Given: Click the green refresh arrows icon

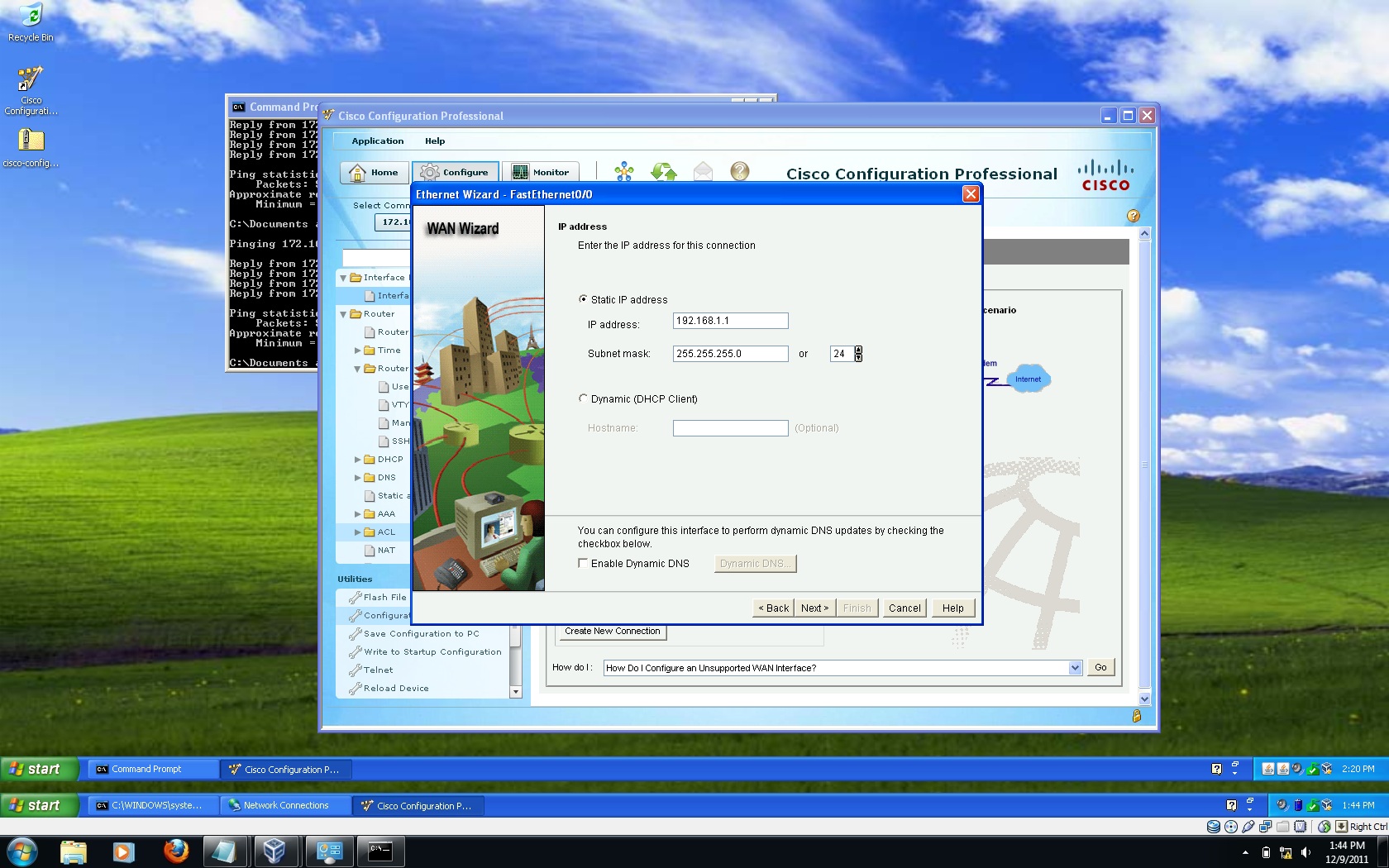Looking at the screenshot, I should pyautogui.click(x=663, y=172).
